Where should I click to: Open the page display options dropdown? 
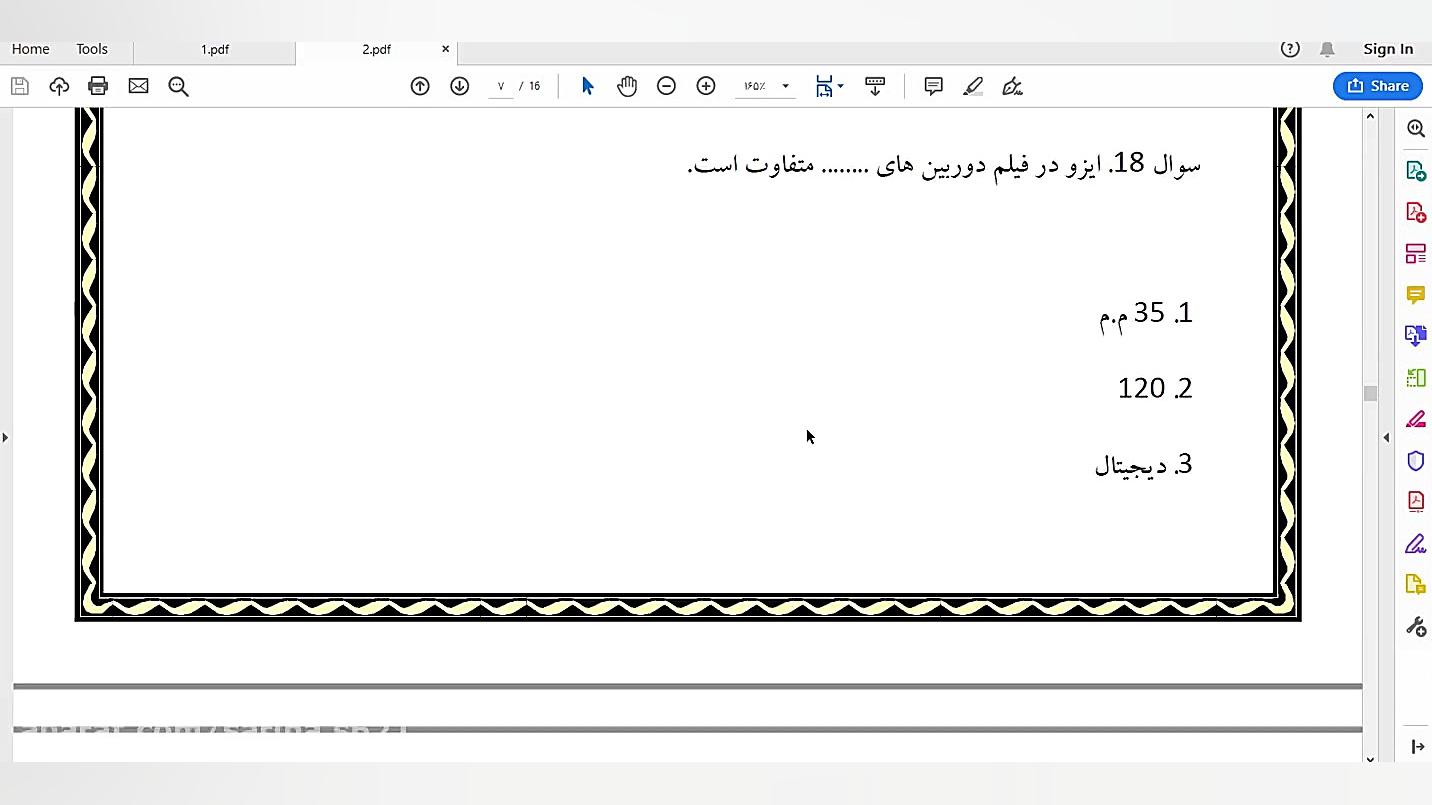(829, 86)
